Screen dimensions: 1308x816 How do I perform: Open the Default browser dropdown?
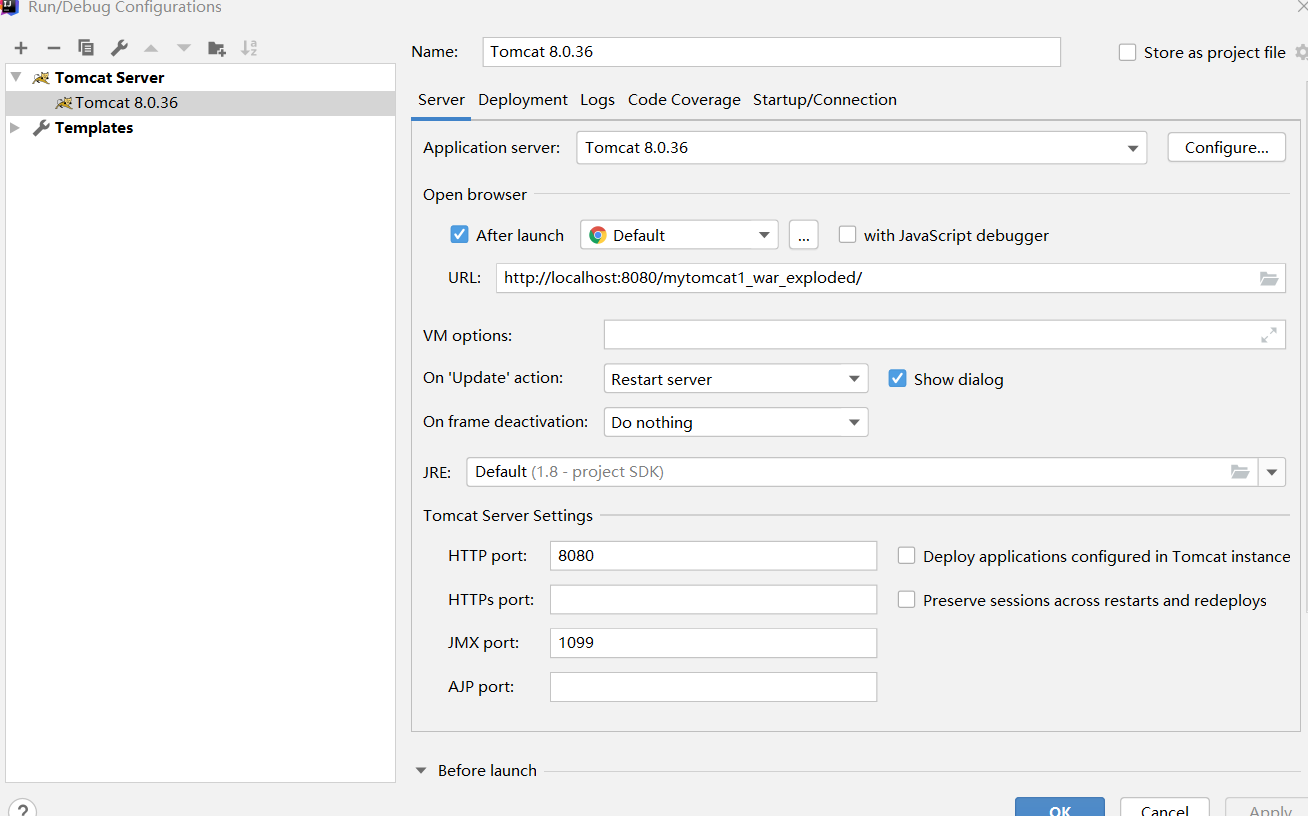[679, 235]
